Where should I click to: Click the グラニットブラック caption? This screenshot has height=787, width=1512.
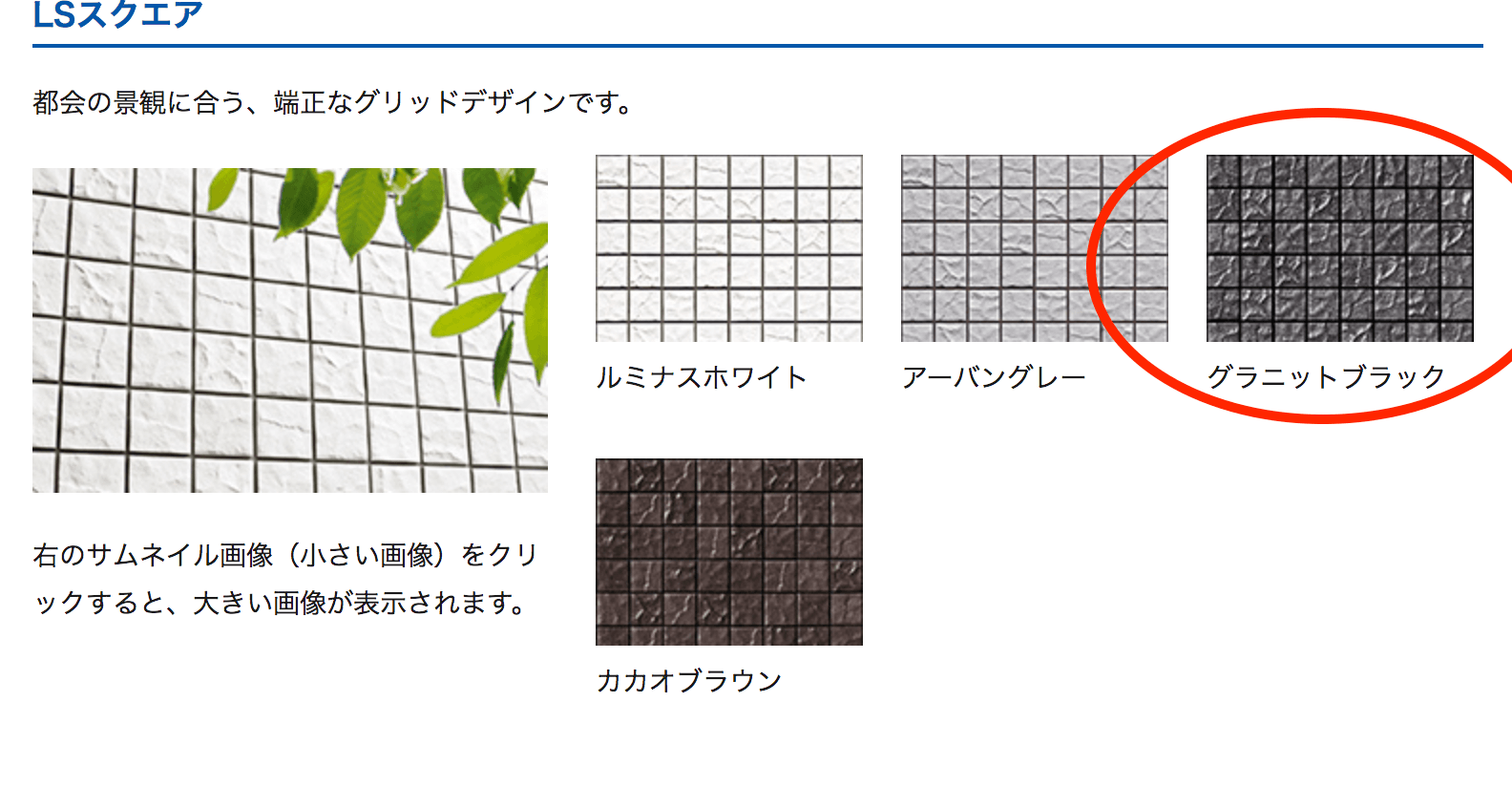pyautogui.click(x=1326, y=377)
